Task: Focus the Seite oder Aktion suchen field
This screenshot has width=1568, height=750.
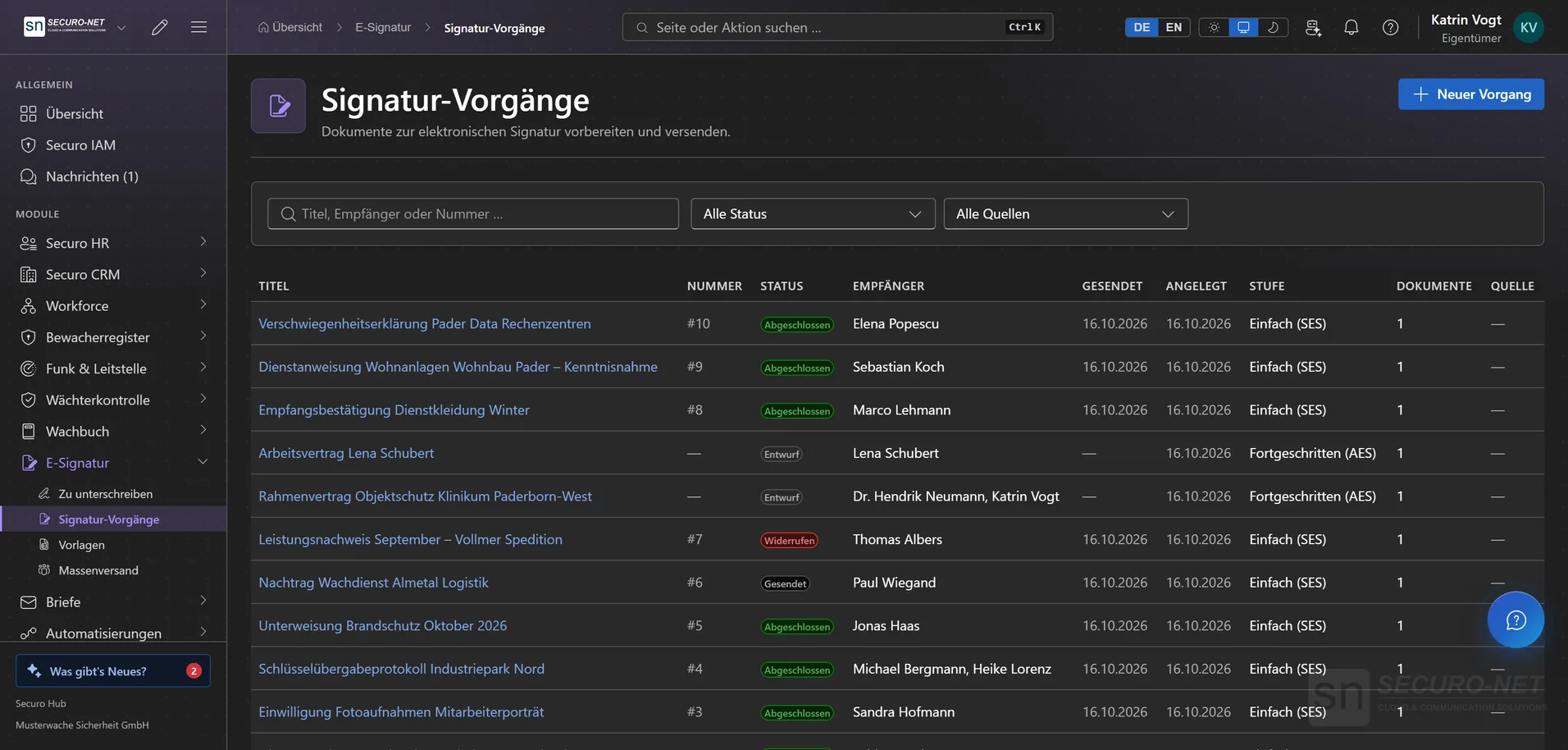Action: (837, 27)
